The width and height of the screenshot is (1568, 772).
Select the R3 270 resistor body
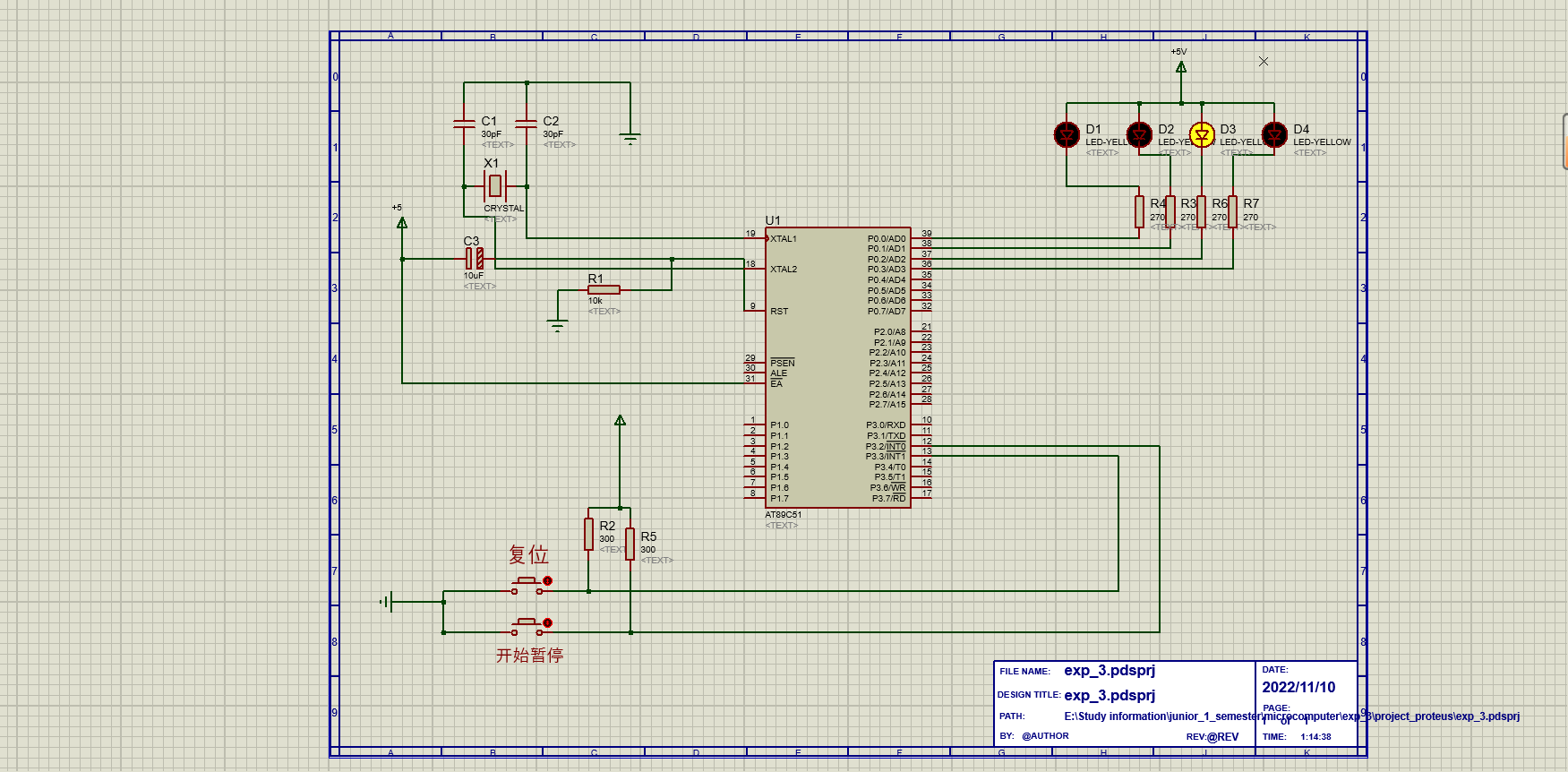(x=1170, y=212)
